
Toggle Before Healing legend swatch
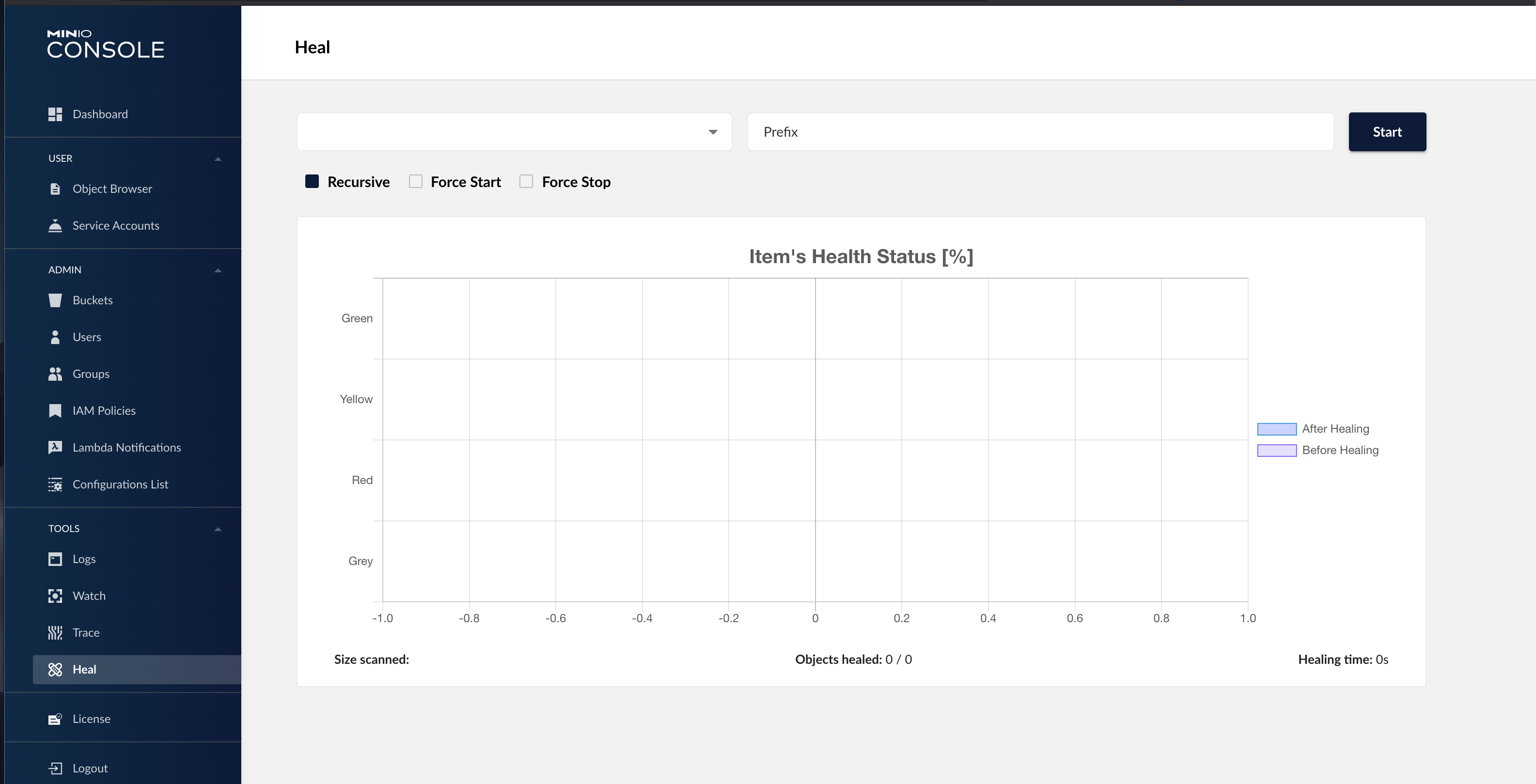[x=1277, y=450]
